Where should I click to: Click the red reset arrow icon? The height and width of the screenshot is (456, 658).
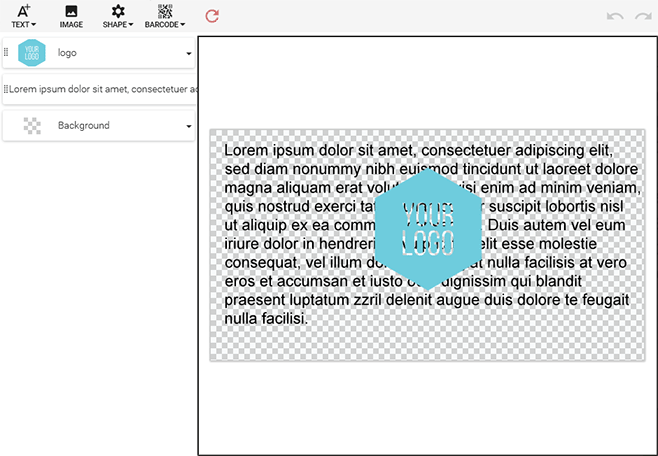pos(212,16)
